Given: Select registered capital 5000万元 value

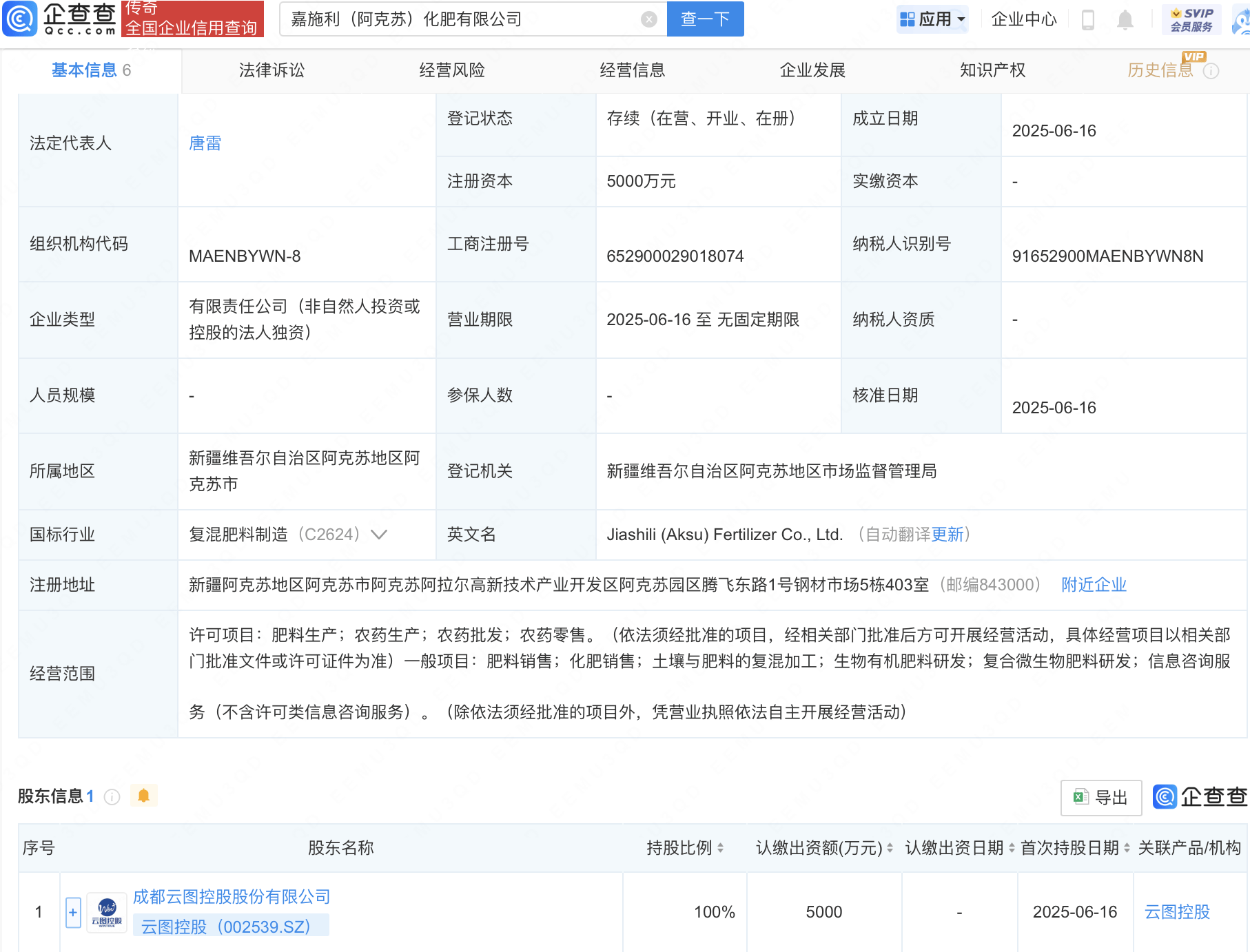Looking at the screenshot, I should (x=641, y=181).
